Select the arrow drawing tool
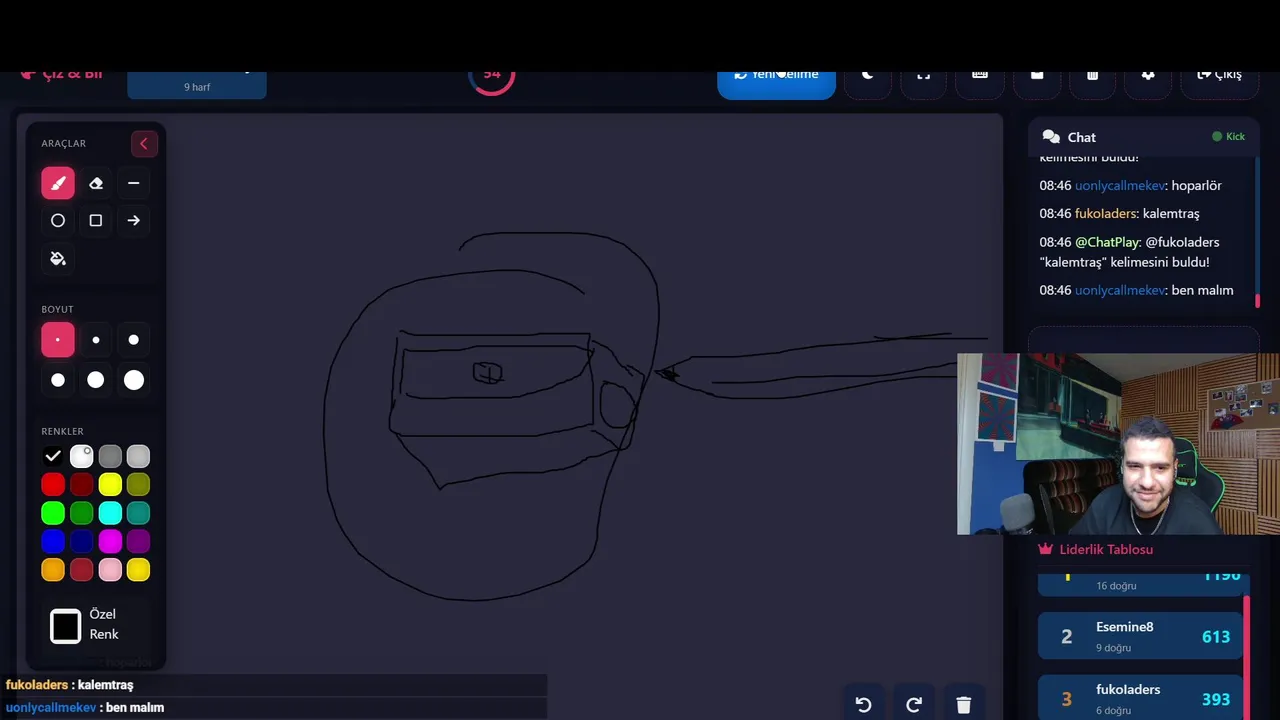Screen dimensions: 1280x720 pyautogui.click(x=134, y=221)
